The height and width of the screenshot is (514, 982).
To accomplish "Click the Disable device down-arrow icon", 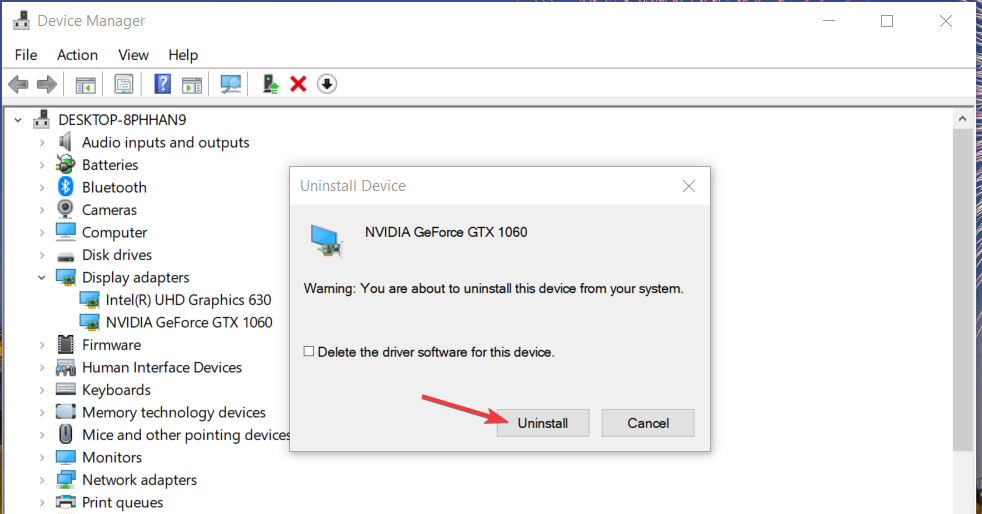I will pyautogui.click(x=327, y=84).
